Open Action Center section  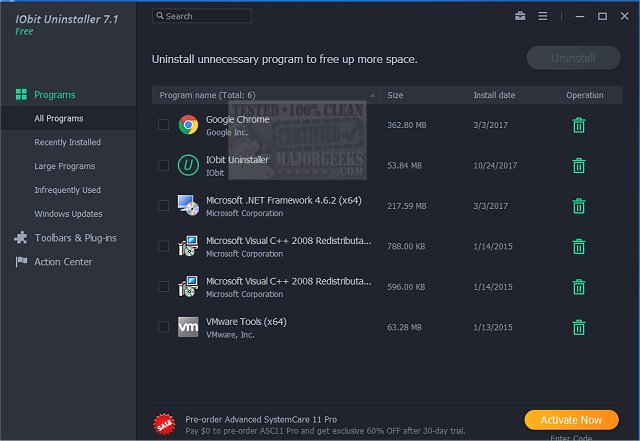pos(63,262)
